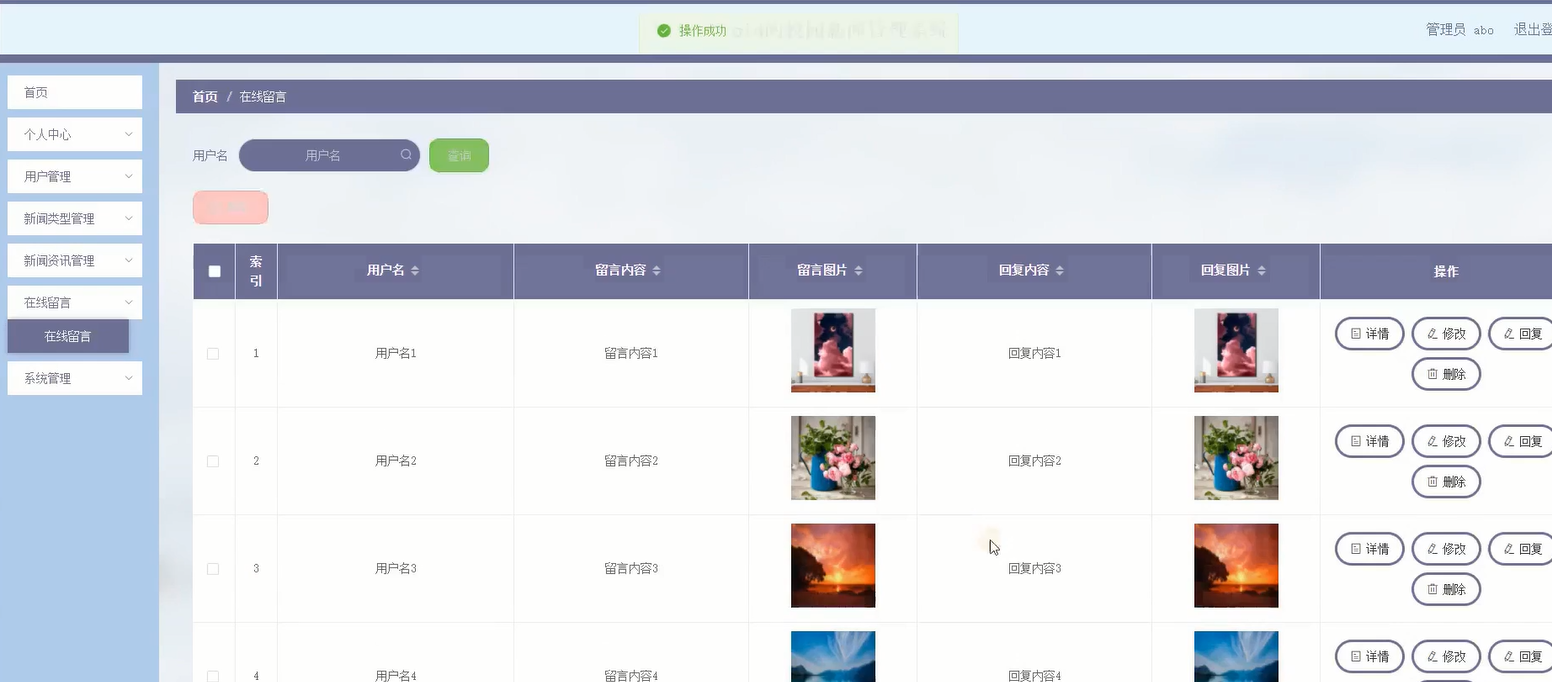Image resolution: width=1552 pixels, height=682 pixels.
Task: Expand the 用户管理 sidebar menu
Action: (75, 176)
